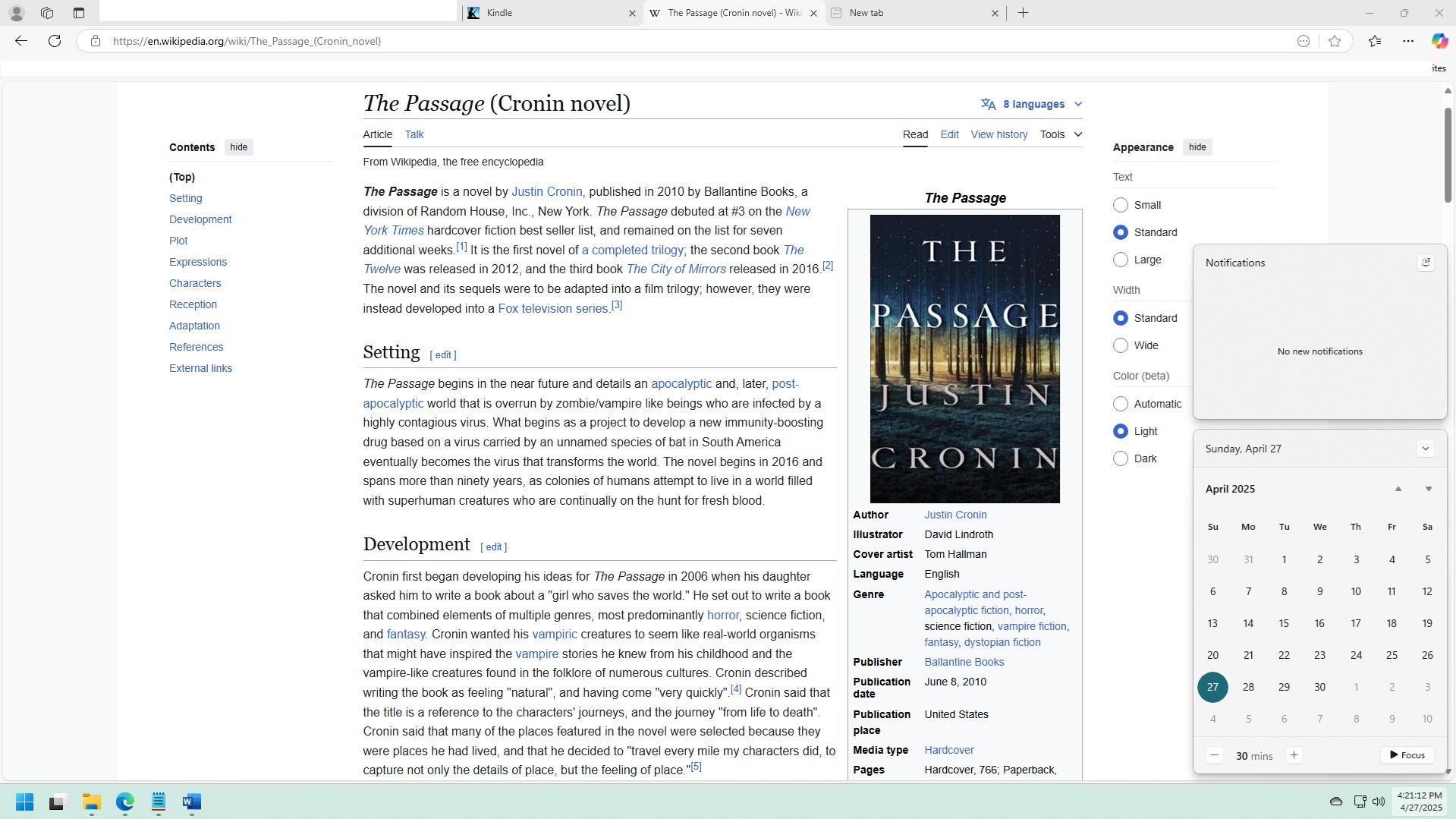This screenshot has height=819, width=1456.
Task: Collapse the calendar panel chevron
Action: (1426, 449)
